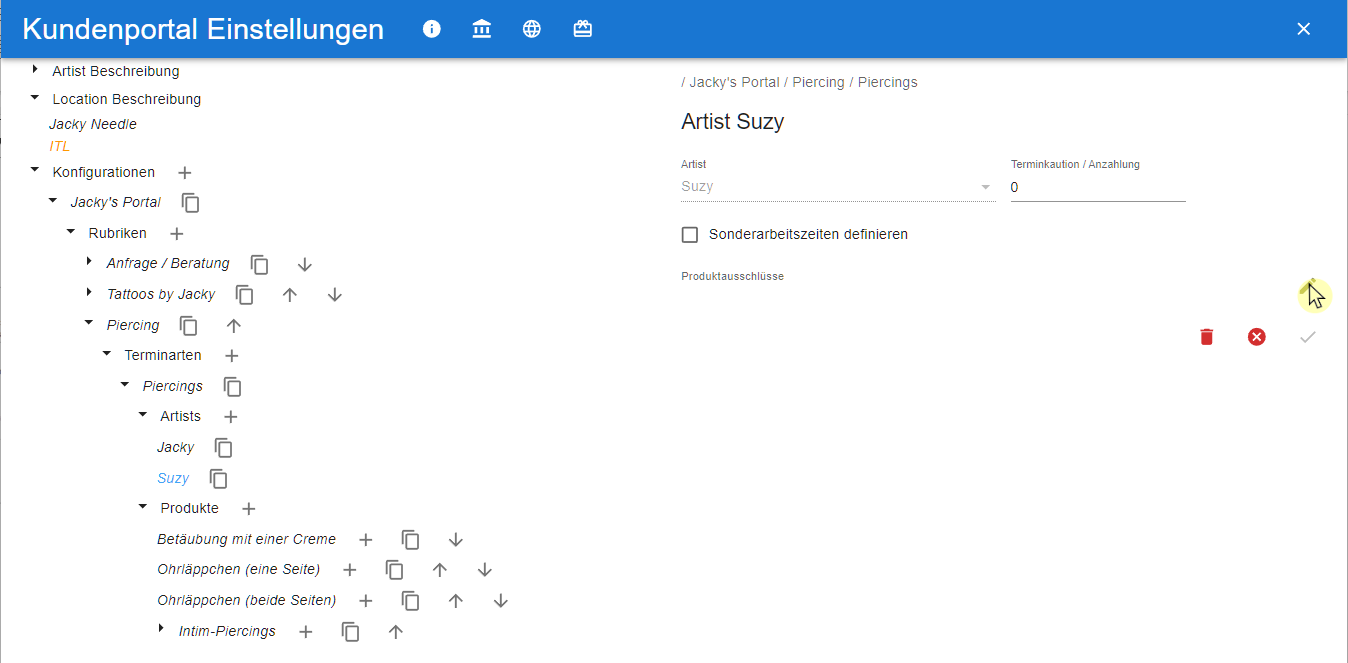Image resolution: width=1348 pixels, height=663 pixels.
Task: Add a new product under Produkte
Action: click(249, 509)
